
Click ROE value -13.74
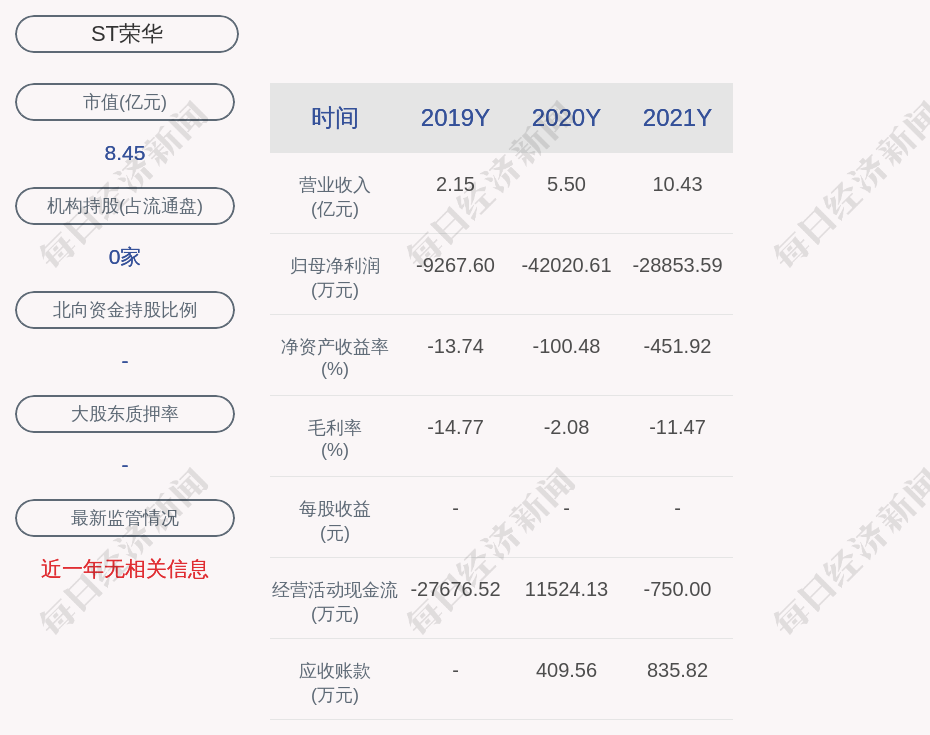(456, 346)
